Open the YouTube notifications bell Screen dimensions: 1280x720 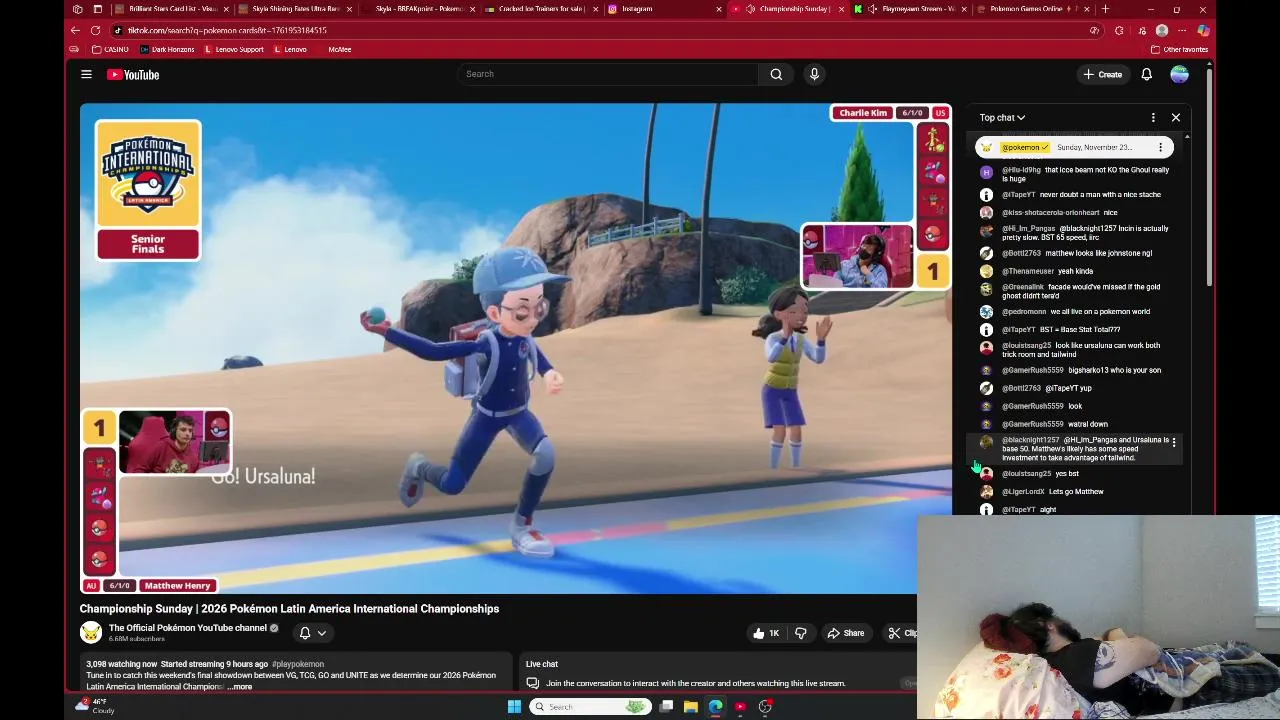(x=1147, y=74)
